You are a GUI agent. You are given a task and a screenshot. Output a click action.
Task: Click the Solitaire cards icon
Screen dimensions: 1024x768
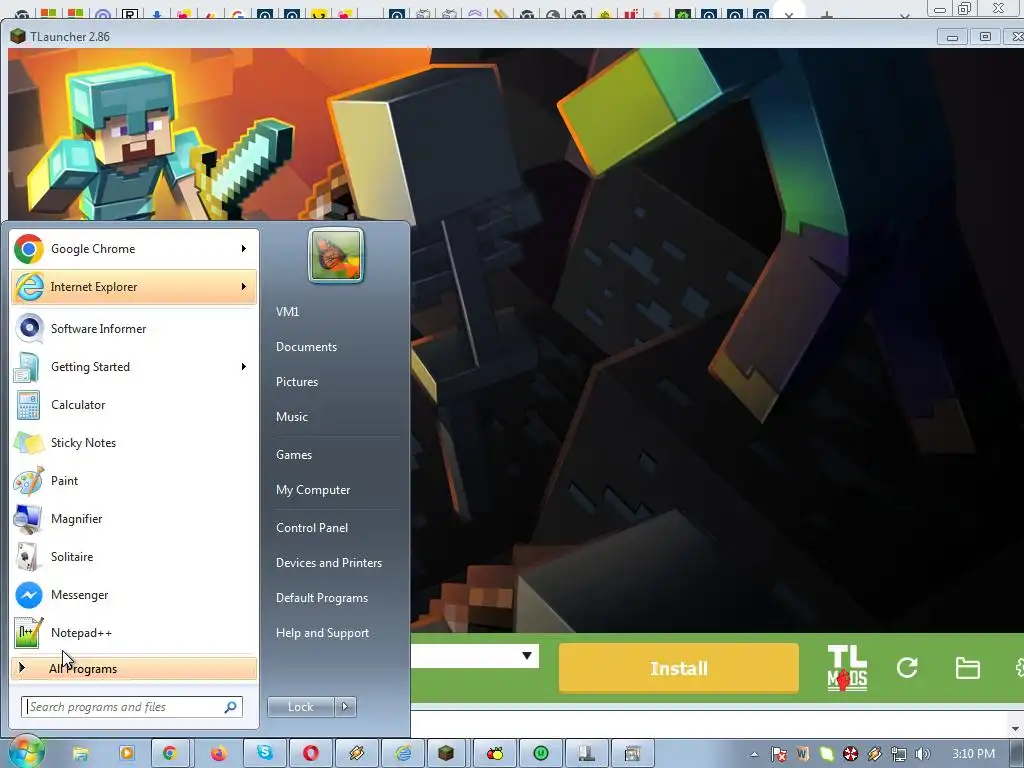(29, 557)
